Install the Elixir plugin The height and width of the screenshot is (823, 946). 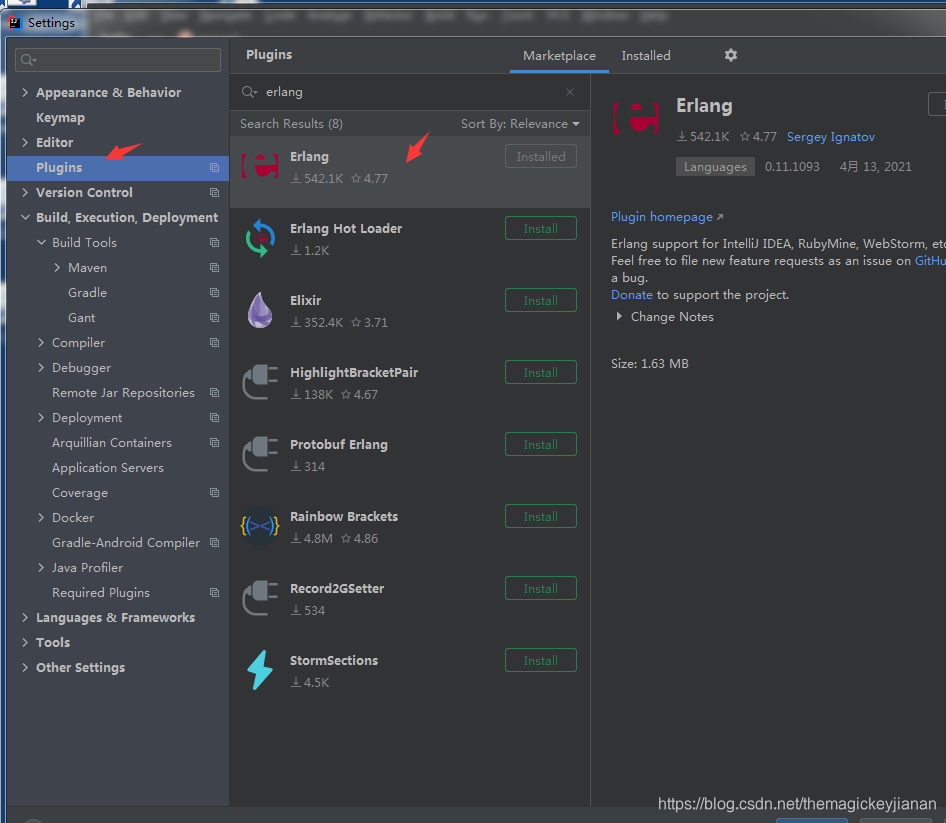tap(541, 300)
